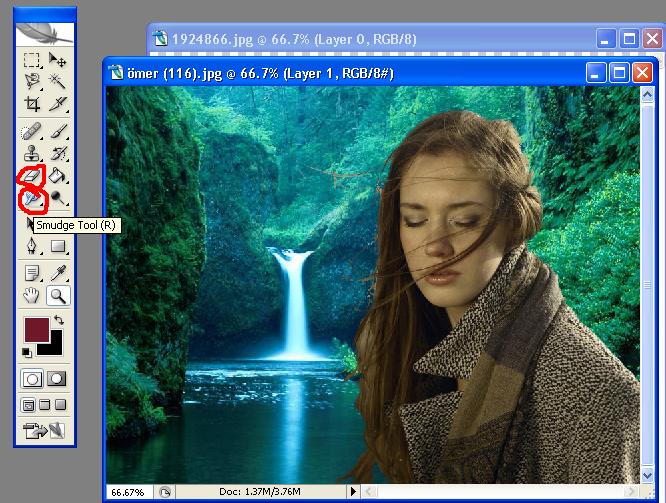
Task: Swap foreground and background colors
Action: [59, 320]
